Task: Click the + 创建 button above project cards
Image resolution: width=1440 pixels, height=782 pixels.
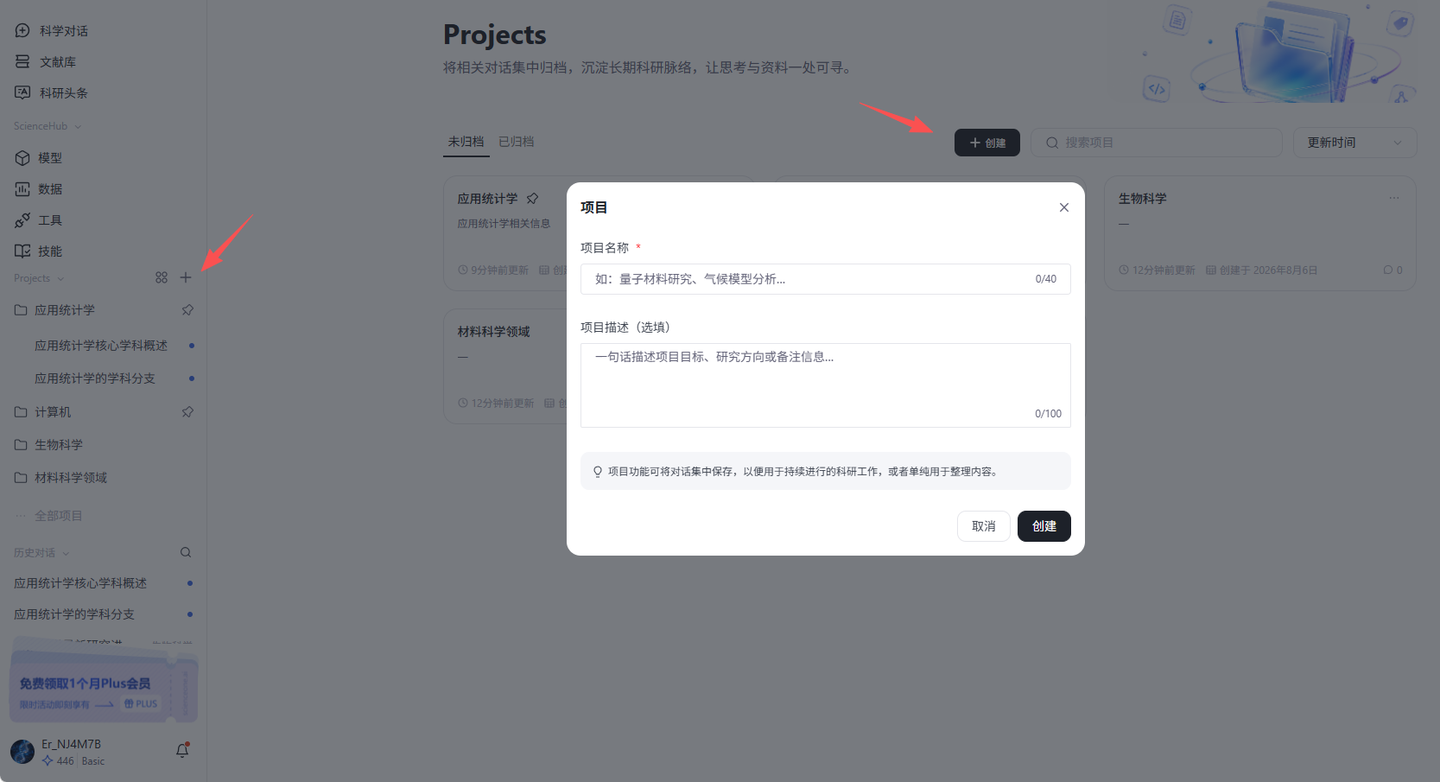Action: coord(987,143)
